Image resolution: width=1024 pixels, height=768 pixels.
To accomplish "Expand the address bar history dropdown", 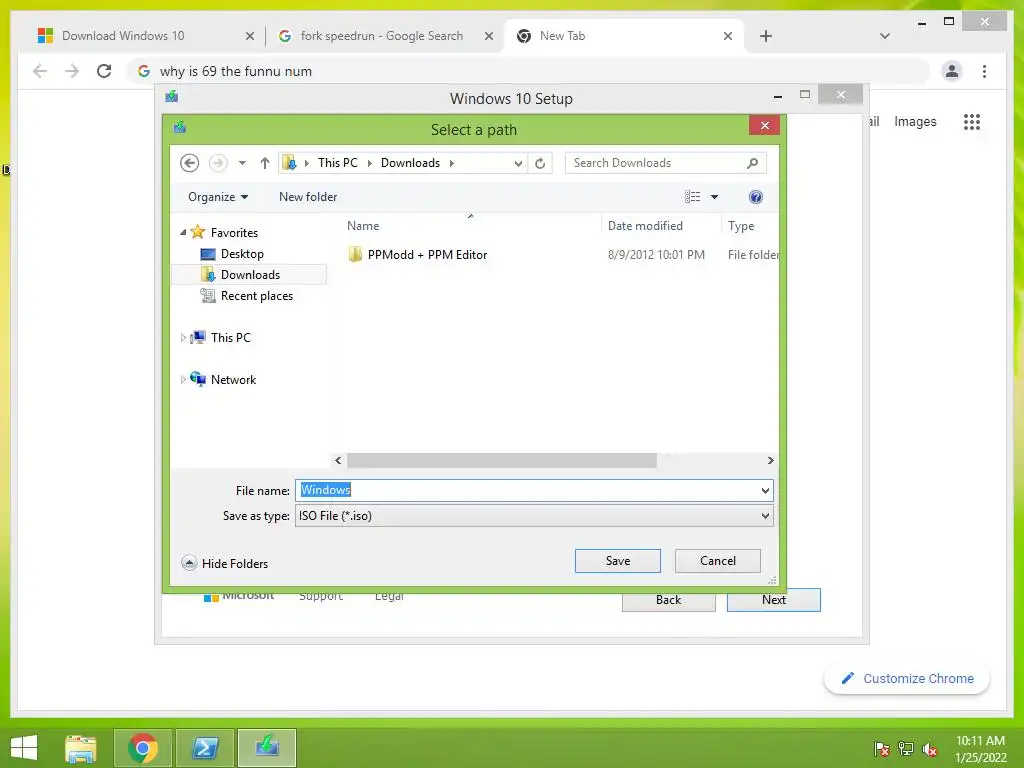I will point(518,163).
